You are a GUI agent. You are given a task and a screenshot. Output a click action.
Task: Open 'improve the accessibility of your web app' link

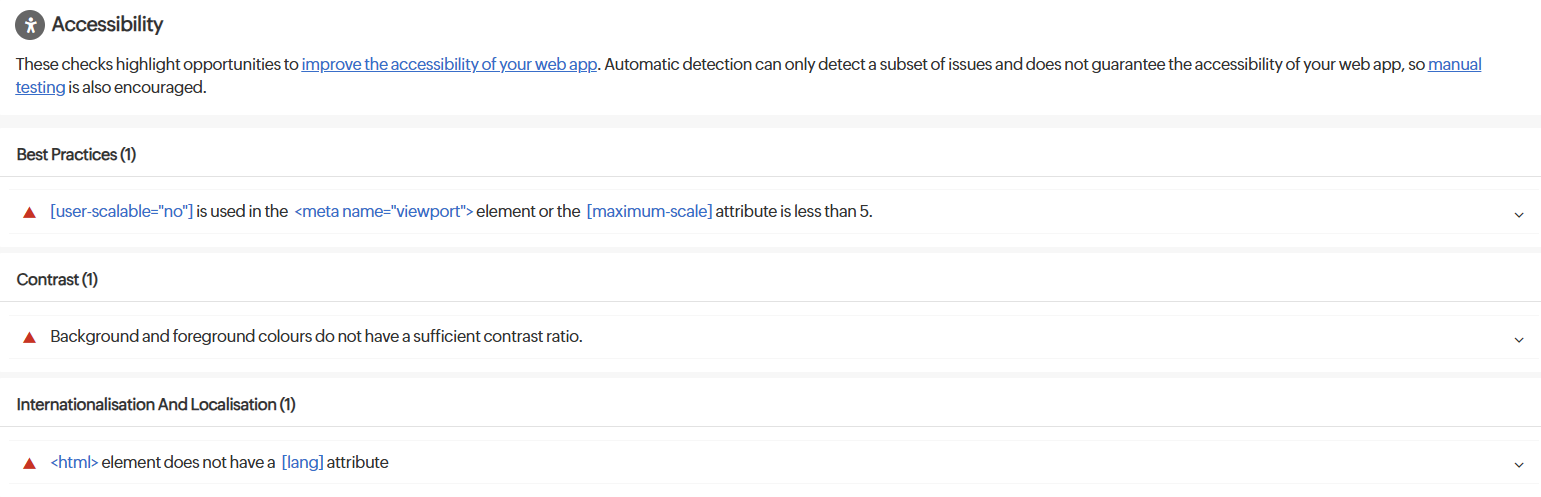click(449, 64)
